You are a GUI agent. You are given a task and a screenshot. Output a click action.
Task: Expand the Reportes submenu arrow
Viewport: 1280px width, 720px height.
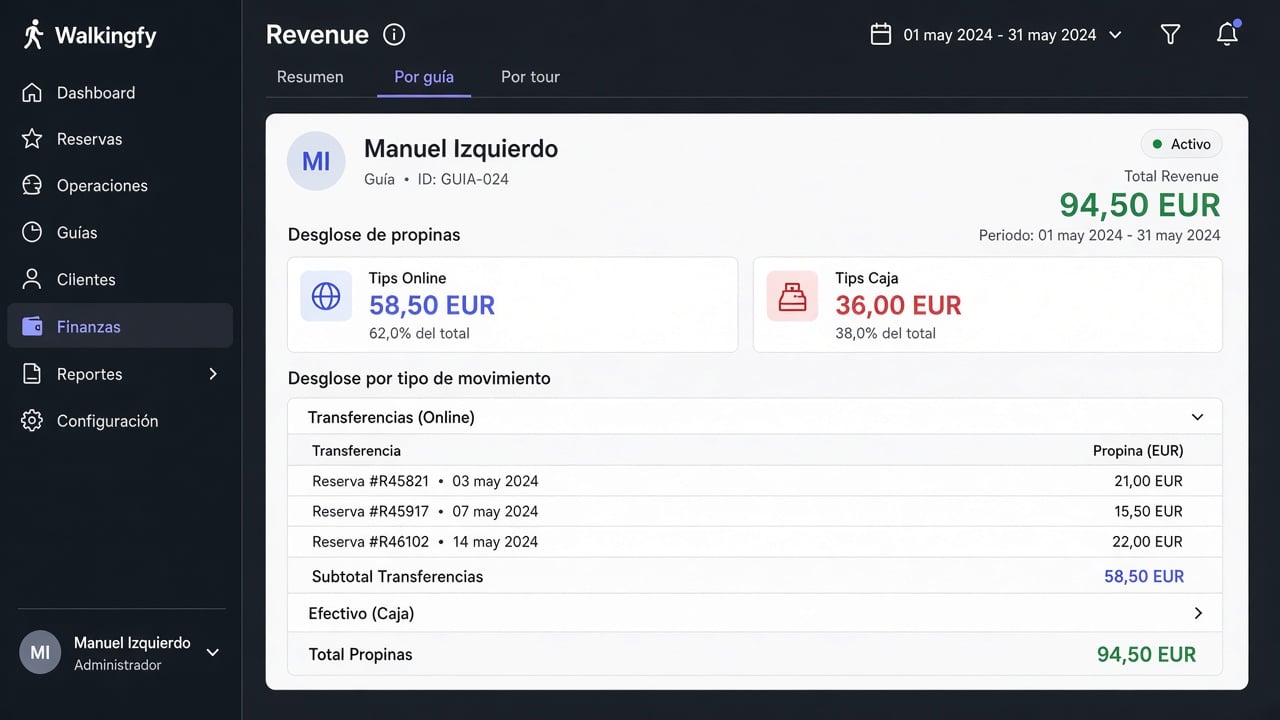pyautogui.click(x=212, y=374)
